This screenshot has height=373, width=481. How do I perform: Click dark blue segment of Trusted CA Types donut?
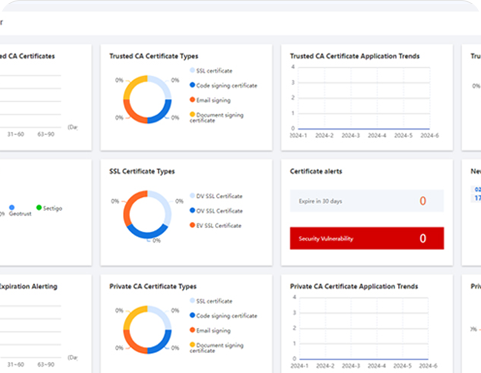pyautogui.click(x=162, y=114)
